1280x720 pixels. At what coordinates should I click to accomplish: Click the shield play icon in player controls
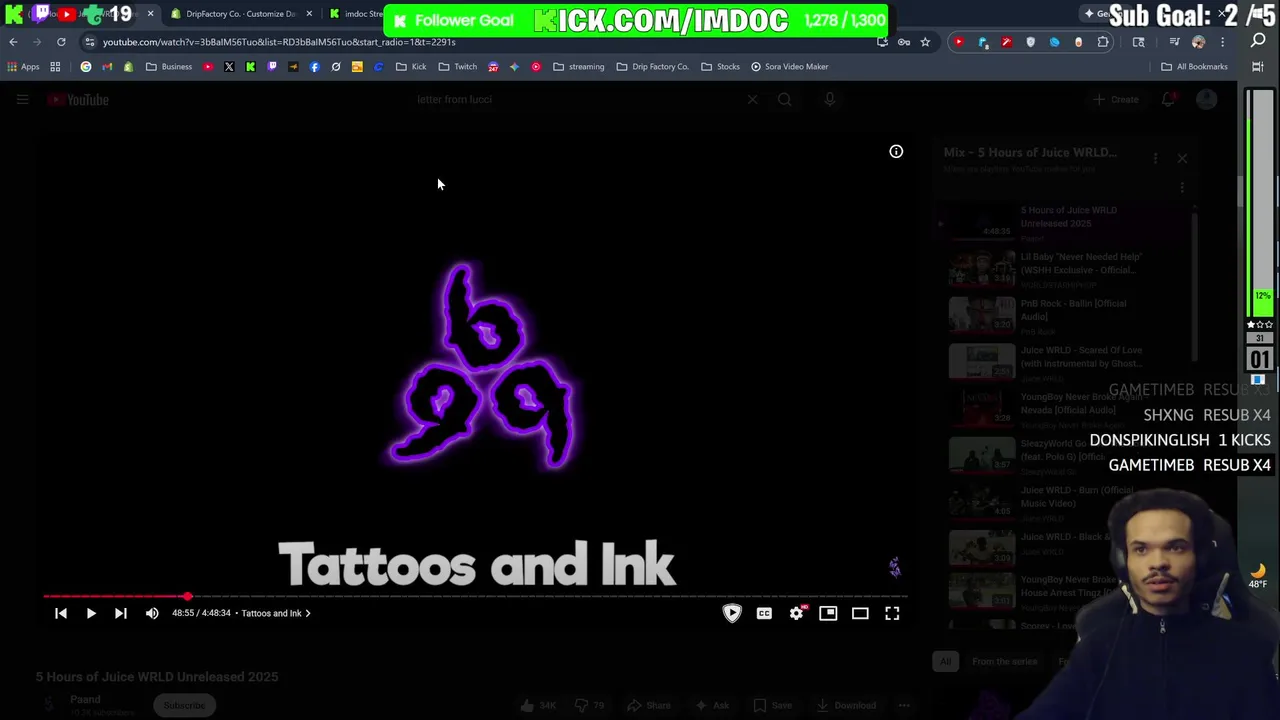732,613
